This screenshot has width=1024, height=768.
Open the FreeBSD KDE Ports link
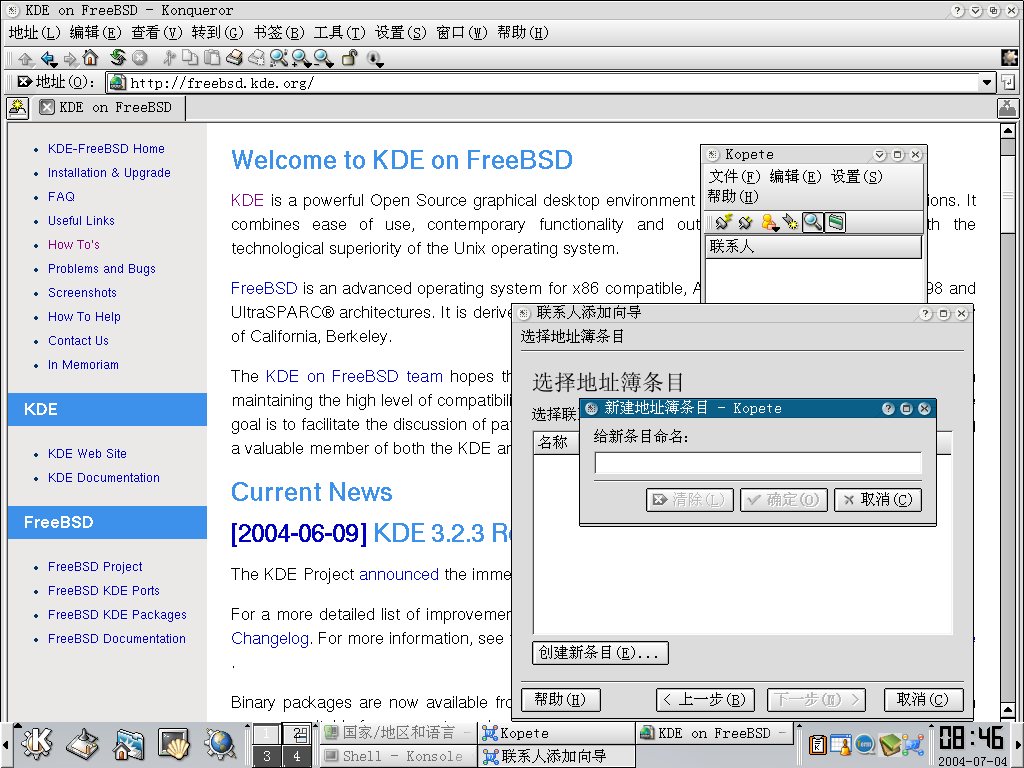coord(104,590)
